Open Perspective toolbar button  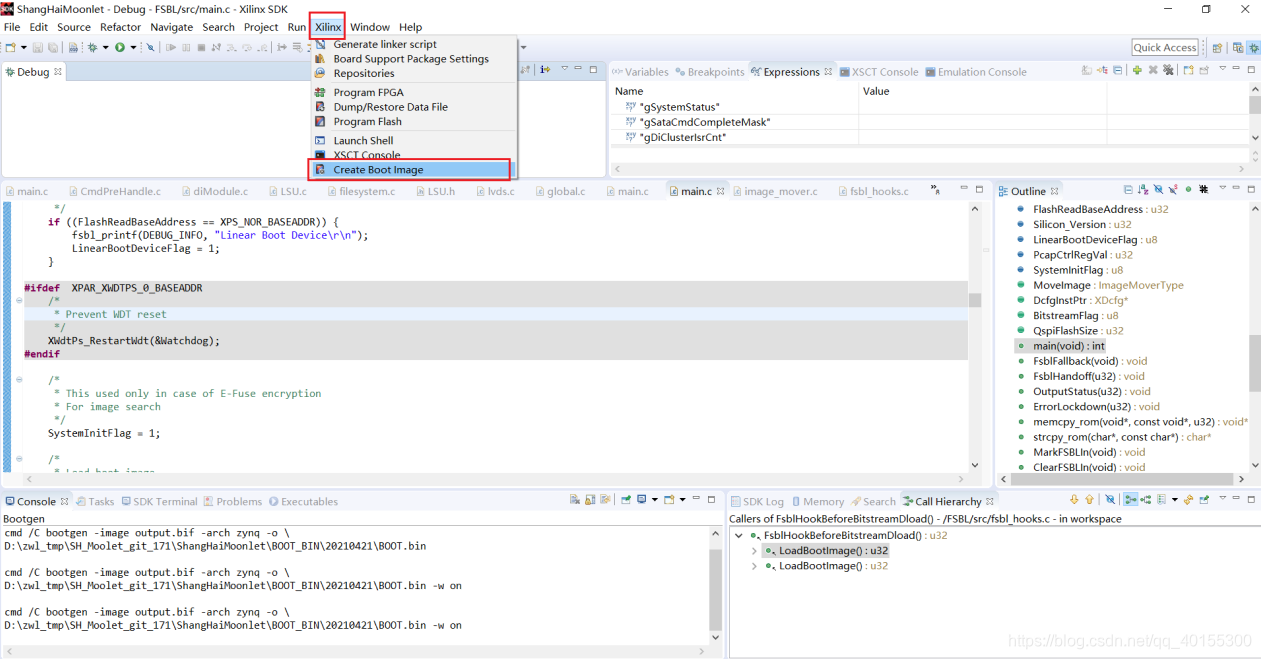pos(1217,47)
